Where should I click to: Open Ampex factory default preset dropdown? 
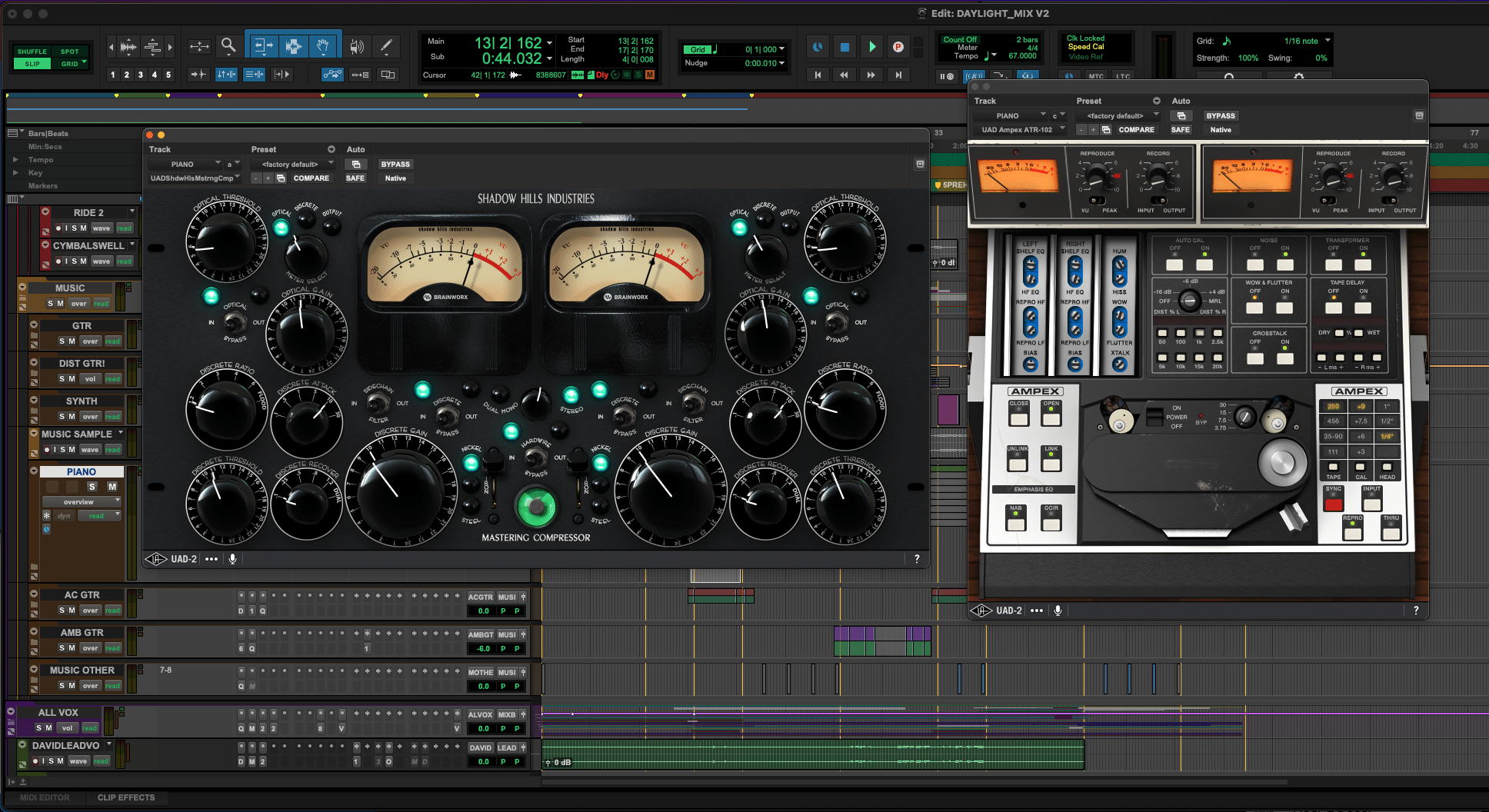1119,116
